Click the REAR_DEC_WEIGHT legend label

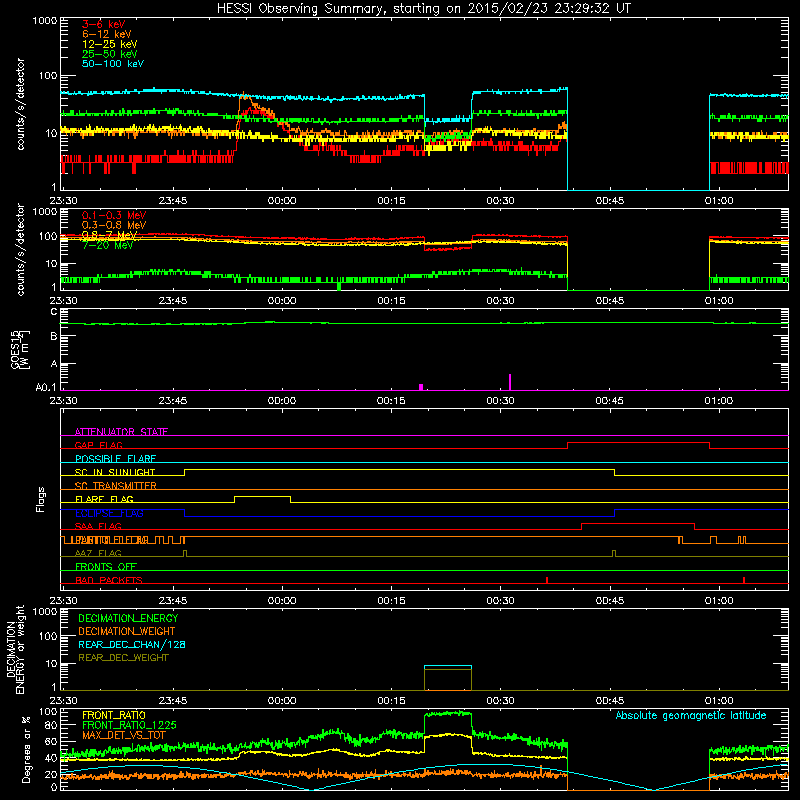click(x=123, y=658)
